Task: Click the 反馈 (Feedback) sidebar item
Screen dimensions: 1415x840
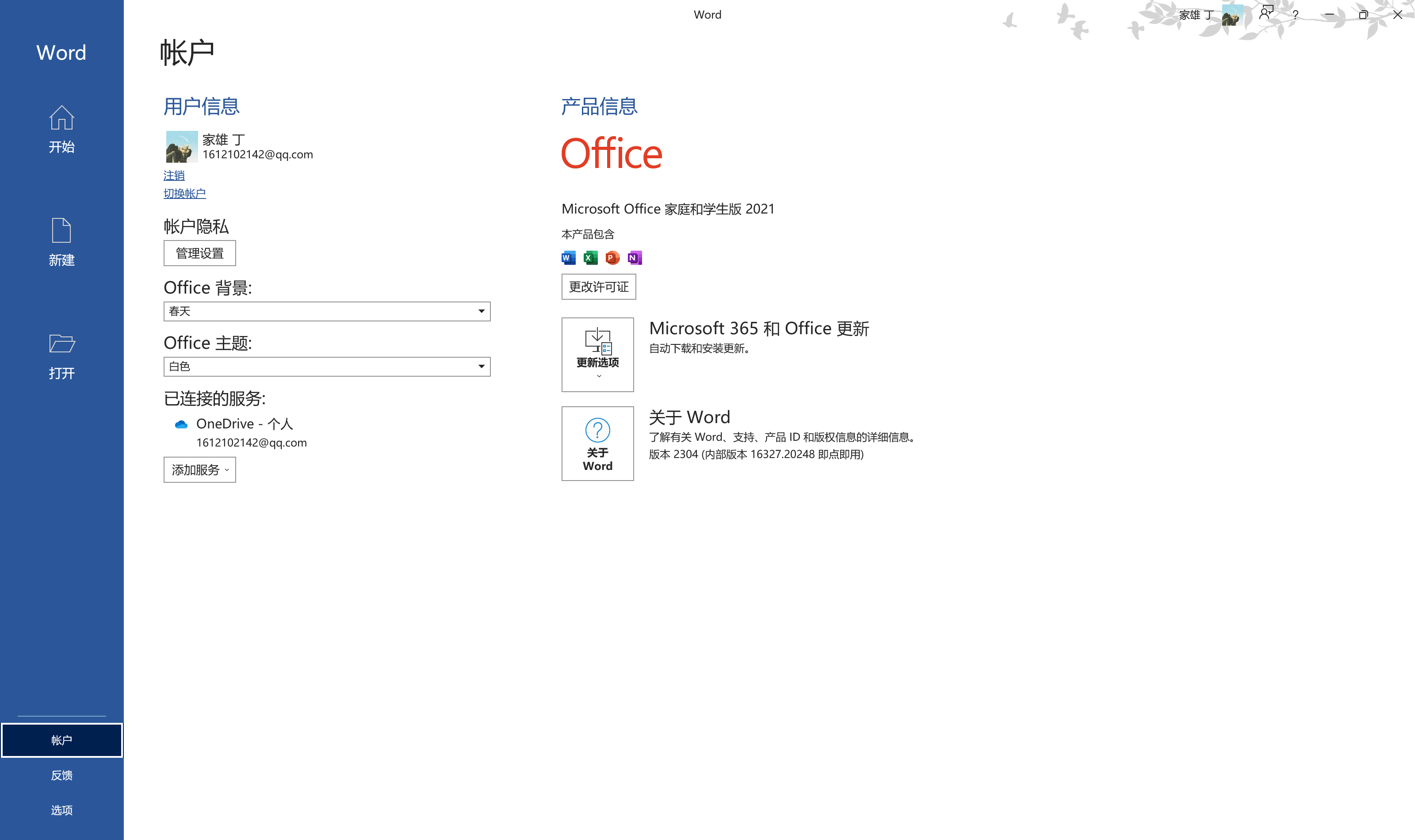Action: click(62, 774)
